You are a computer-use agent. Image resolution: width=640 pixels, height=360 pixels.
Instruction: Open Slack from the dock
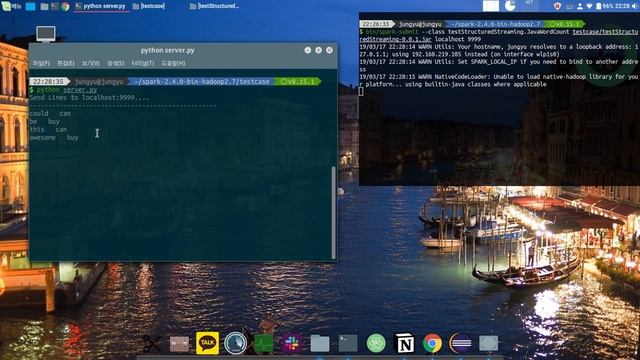coord(292,343)
